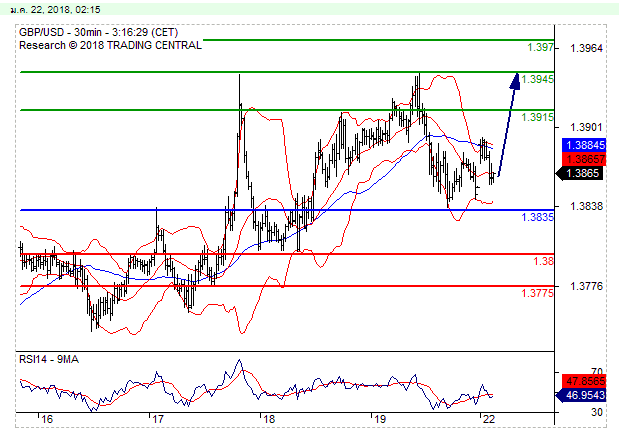
Task: Click the 'RSI14 - 9MA' indicator title
Action: pyautogui.click(x=49, y=359)
